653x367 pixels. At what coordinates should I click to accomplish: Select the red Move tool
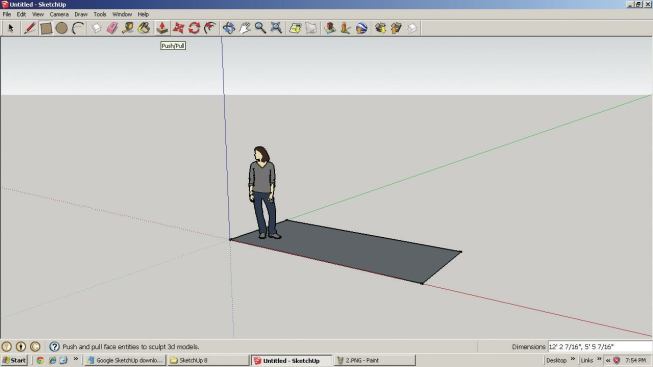tap(178, 28)
